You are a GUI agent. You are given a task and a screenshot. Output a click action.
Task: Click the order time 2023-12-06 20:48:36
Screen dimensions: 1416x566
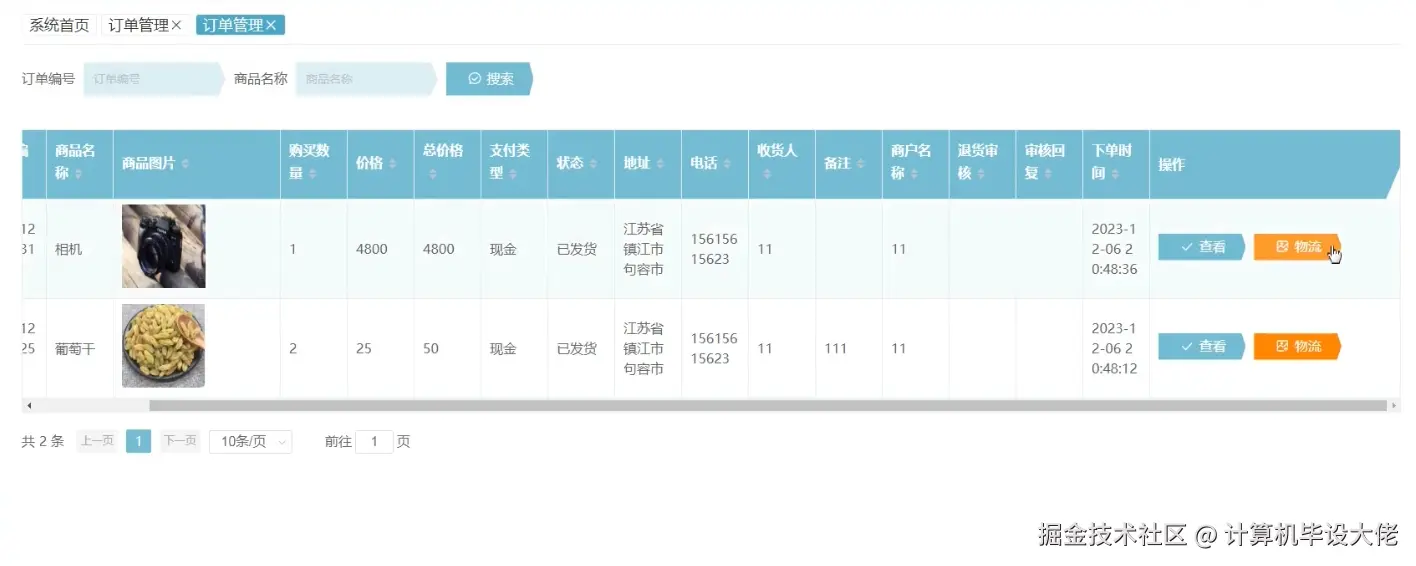[x=1114, y=249]
